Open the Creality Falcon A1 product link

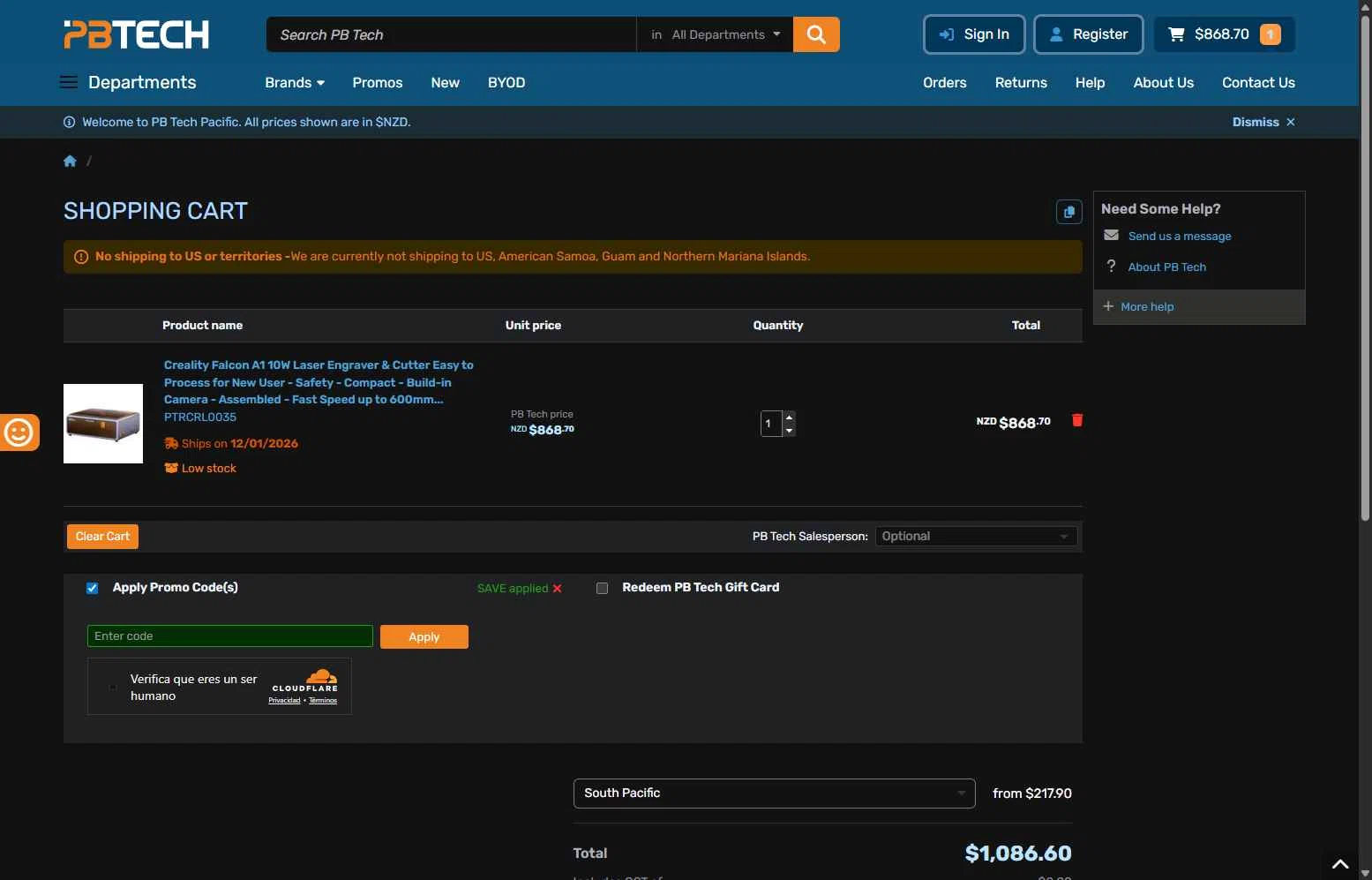tap(319, 382)
